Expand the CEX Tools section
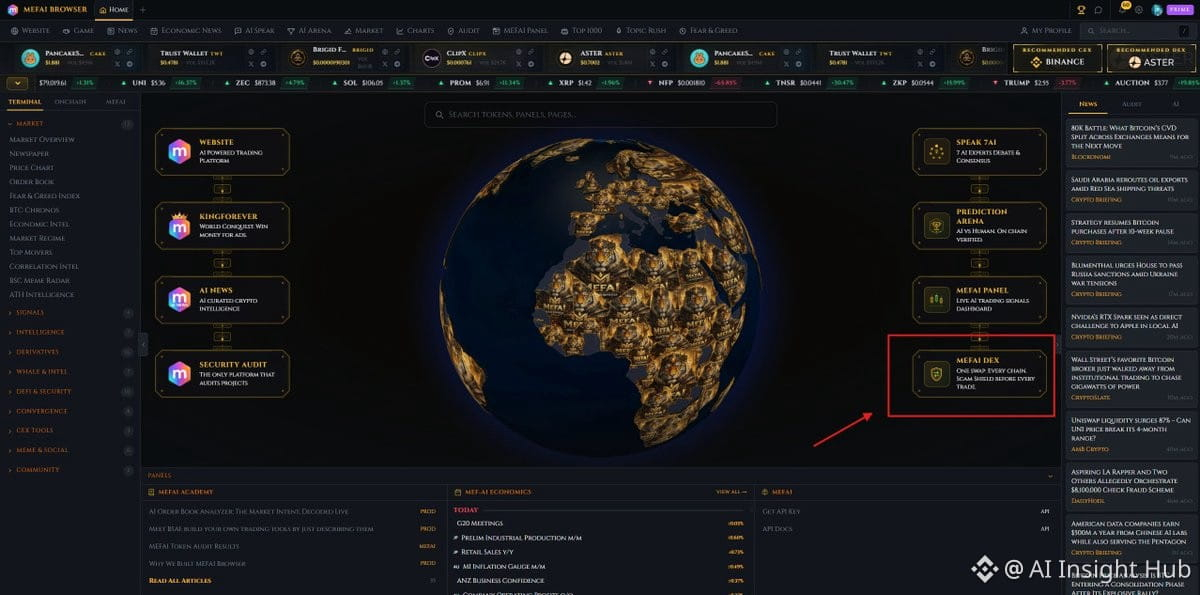The height and width of the screenshot is (595, 1200). [70, 430]
